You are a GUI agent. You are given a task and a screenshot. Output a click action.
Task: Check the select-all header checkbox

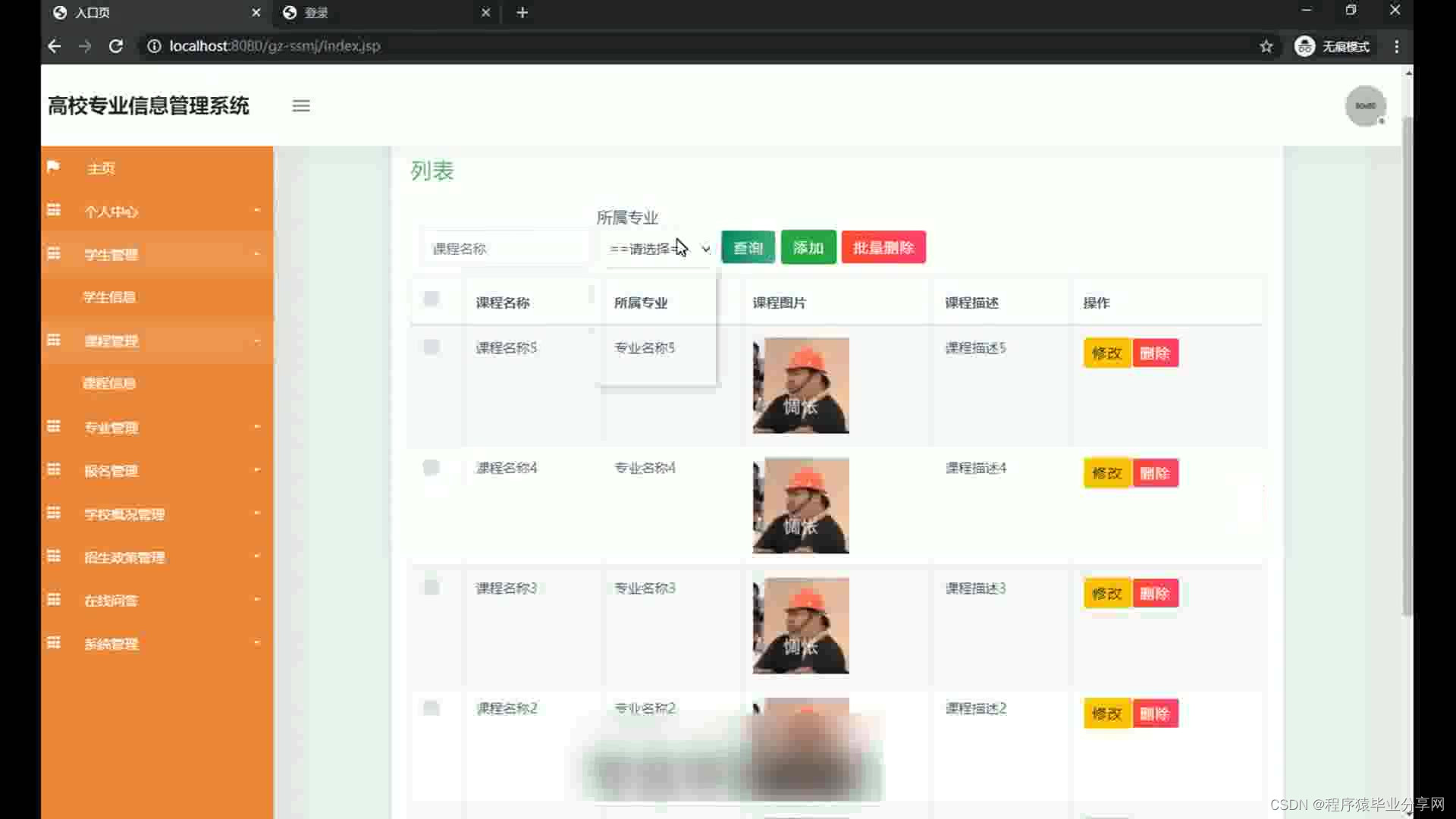pyautogui.click(x=431, y=299)
